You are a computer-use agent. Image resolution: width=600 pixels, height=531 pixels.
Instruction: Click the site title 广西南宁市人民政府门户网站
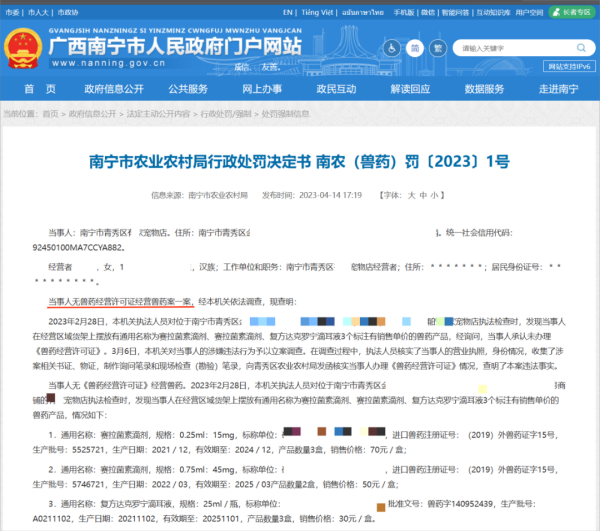click(x=175, y=46)
